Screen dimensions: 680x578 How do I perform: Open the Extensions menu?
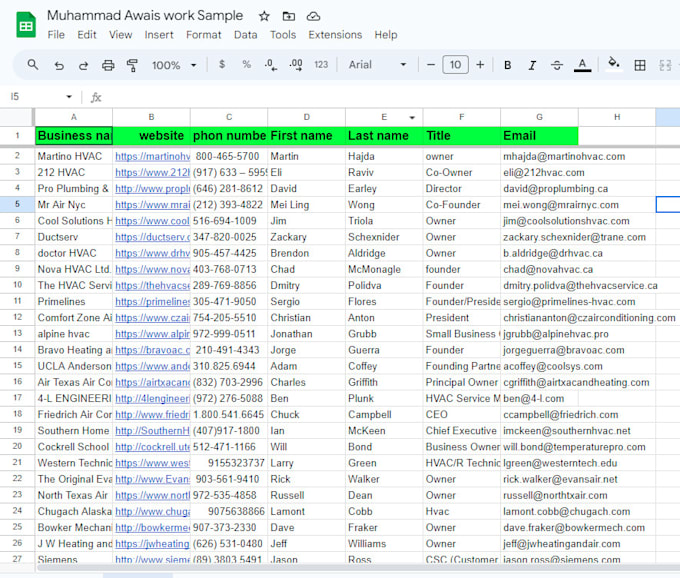[x=335, y=35]
